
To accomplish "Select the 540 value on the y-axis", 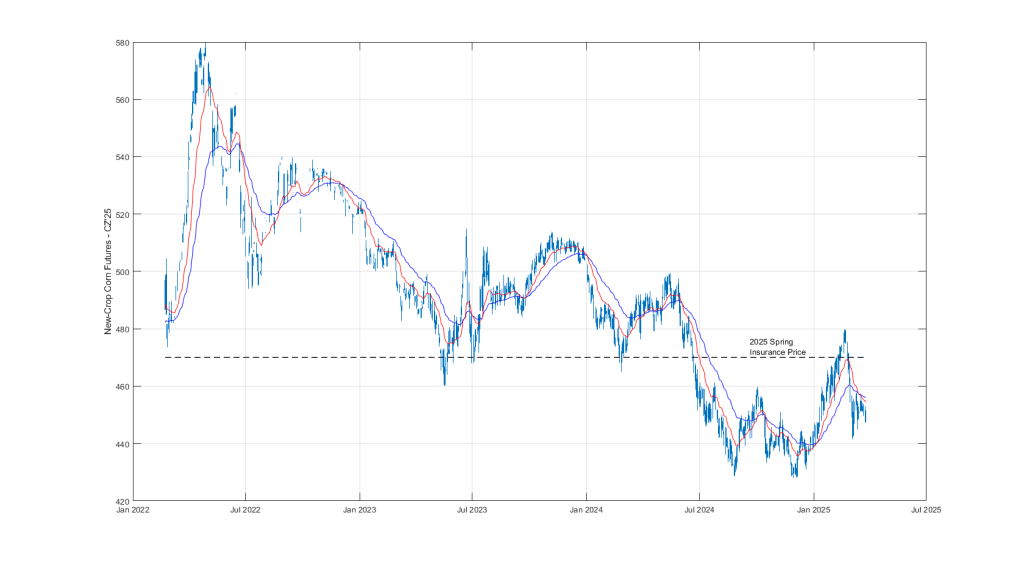I will (x=122, y=158).
